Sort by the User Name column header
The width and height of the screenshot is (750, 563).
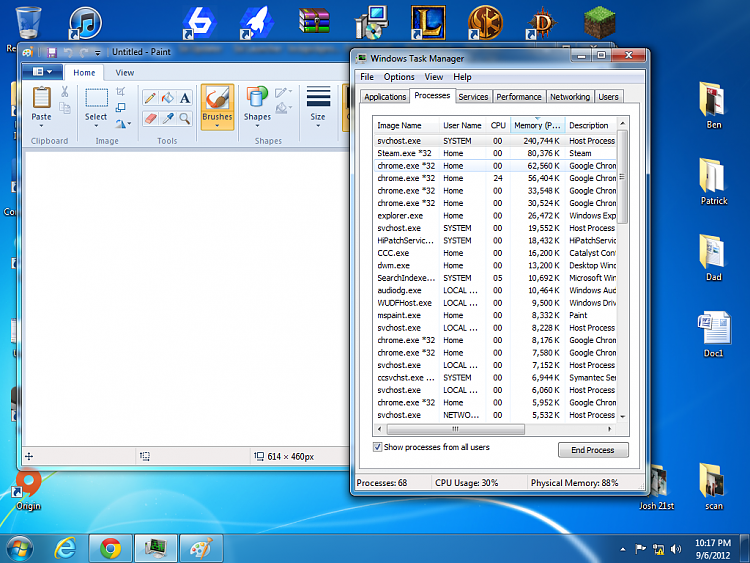point(462,125)
